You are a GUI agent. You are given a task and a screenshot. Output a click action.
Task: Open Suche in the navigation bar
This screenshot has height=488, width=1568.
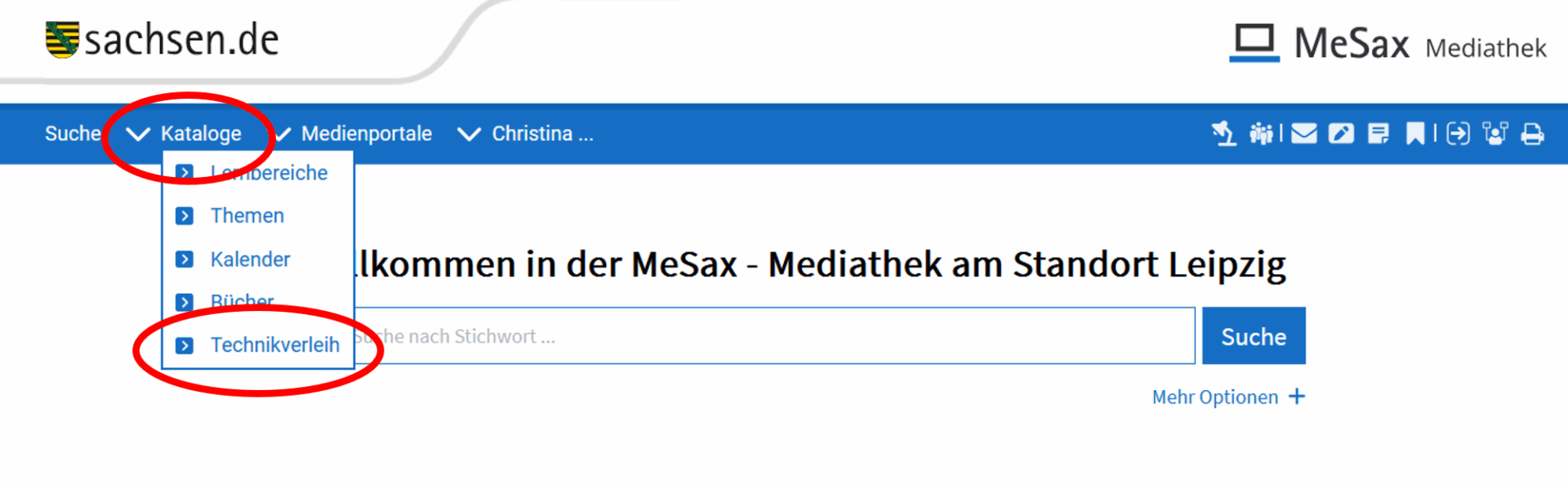click(73, 134)
